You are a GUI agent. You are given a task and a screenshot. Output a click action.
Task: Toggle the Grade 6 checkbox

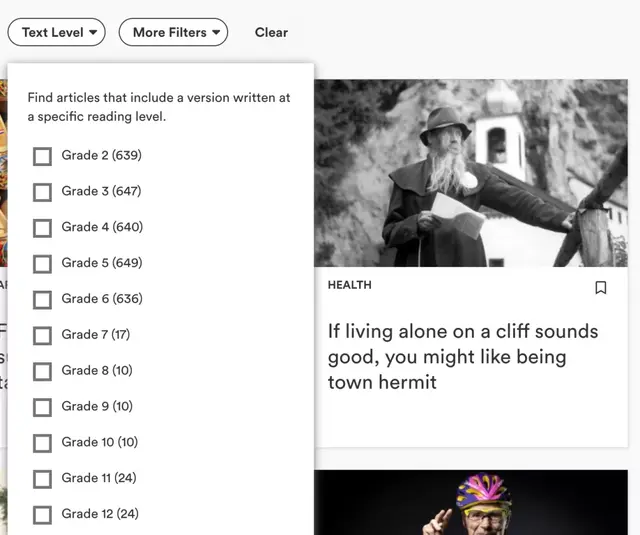pos(42,300)
